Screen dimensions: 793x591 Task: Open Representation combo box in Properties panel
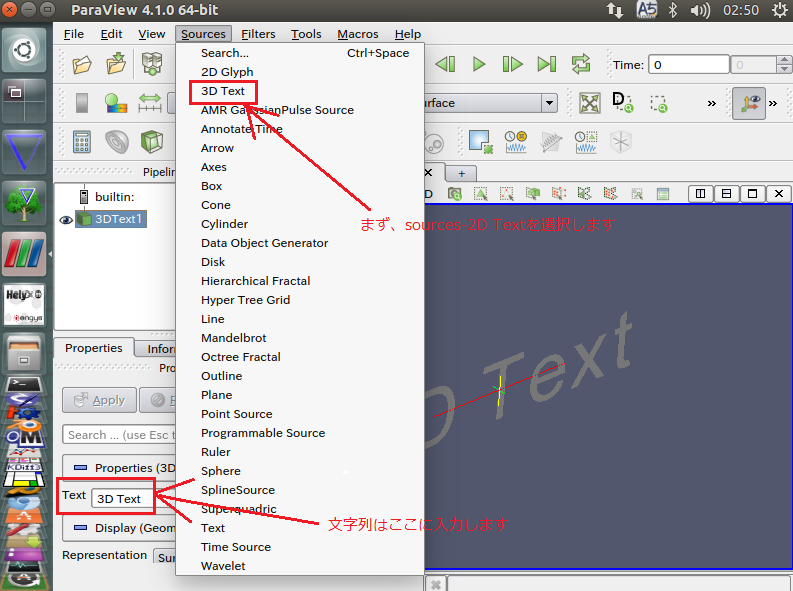[x=164, y=557]
